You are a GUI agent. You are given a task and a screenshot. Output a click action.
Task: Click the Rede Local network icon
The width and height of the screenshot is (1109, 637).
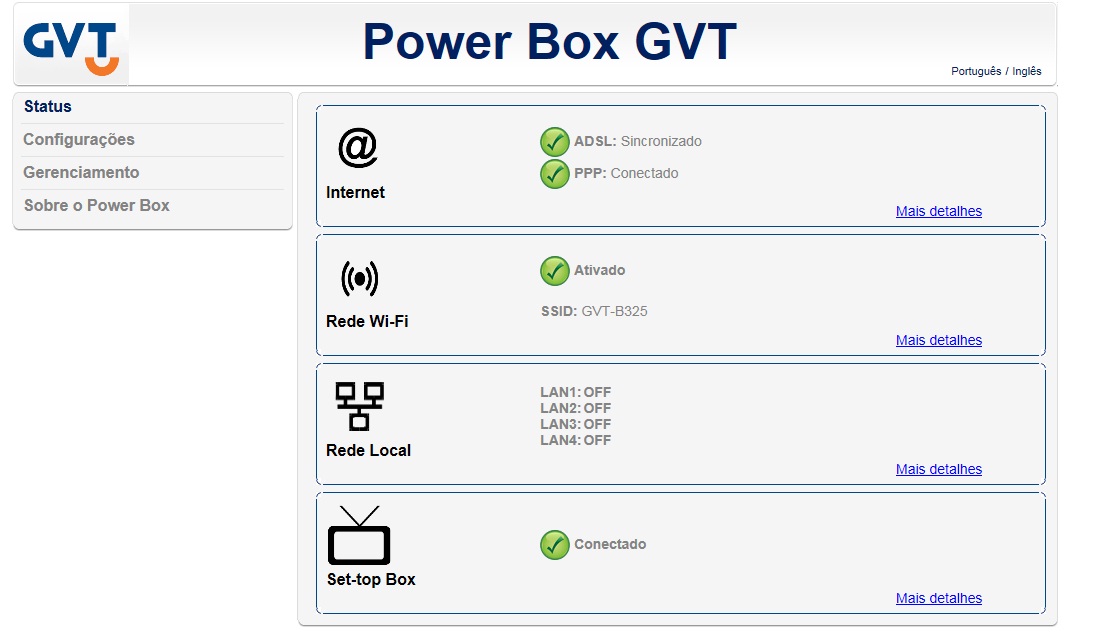tap(359, 407)
